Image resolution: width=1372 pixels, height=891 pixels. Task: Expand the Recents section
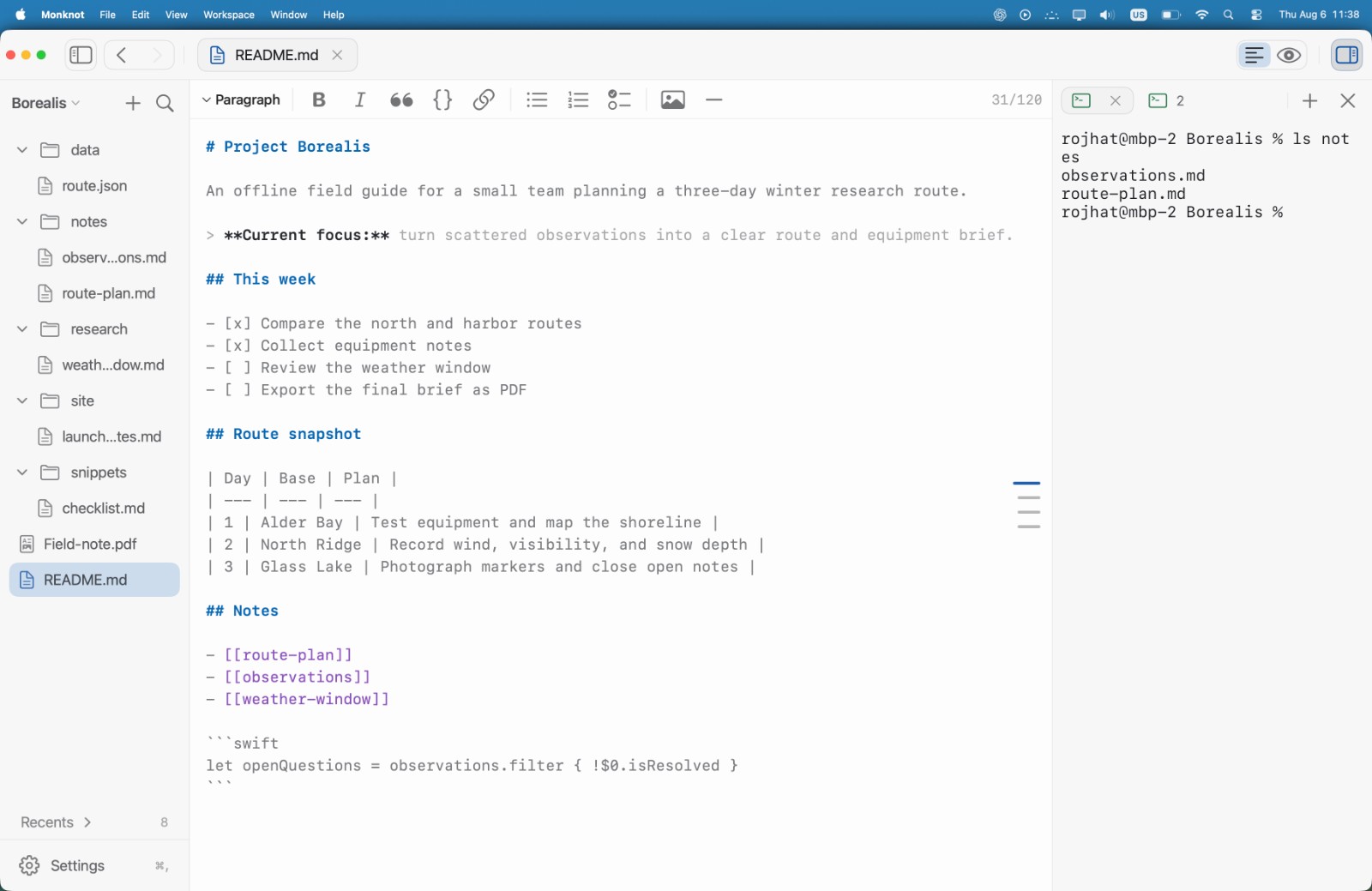pyautogui.click(x=57, y=822)
